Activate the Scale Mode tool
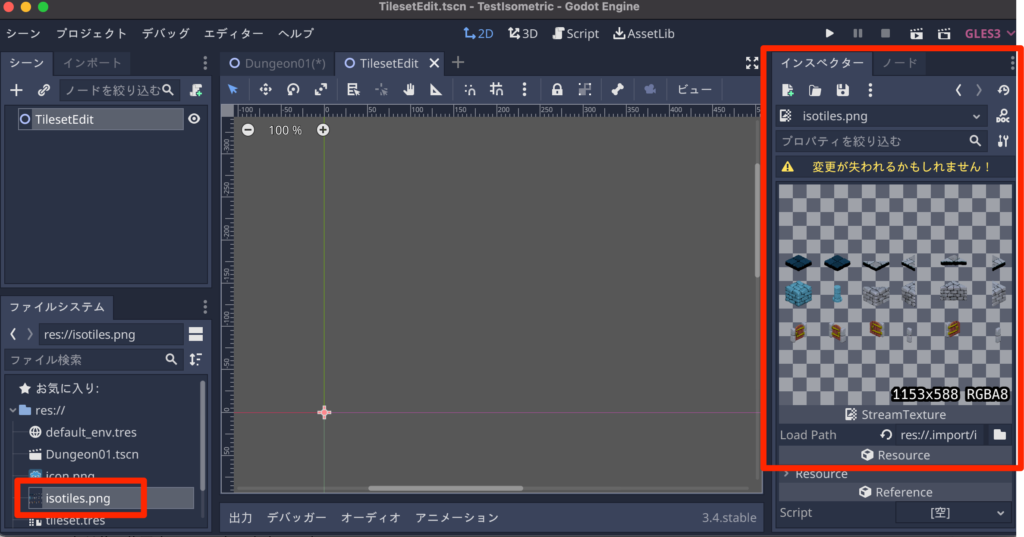1024x537 pixels. click(321, 90)
